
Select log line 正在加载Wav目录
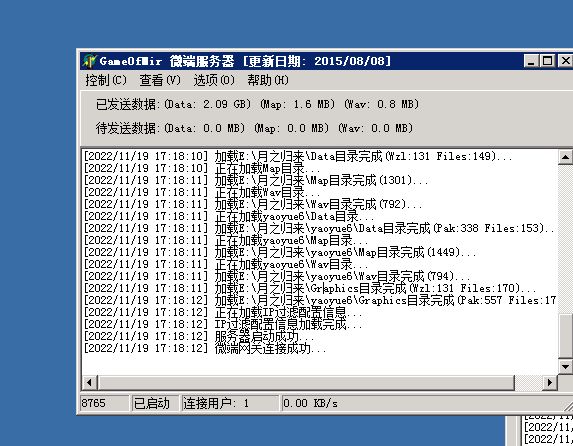click(x=202, y=192)
